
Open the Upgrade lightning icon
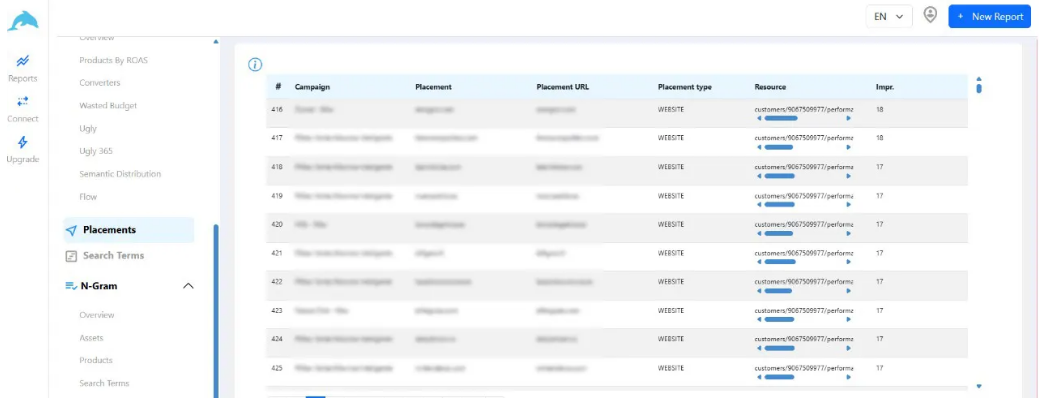point(23,142)
